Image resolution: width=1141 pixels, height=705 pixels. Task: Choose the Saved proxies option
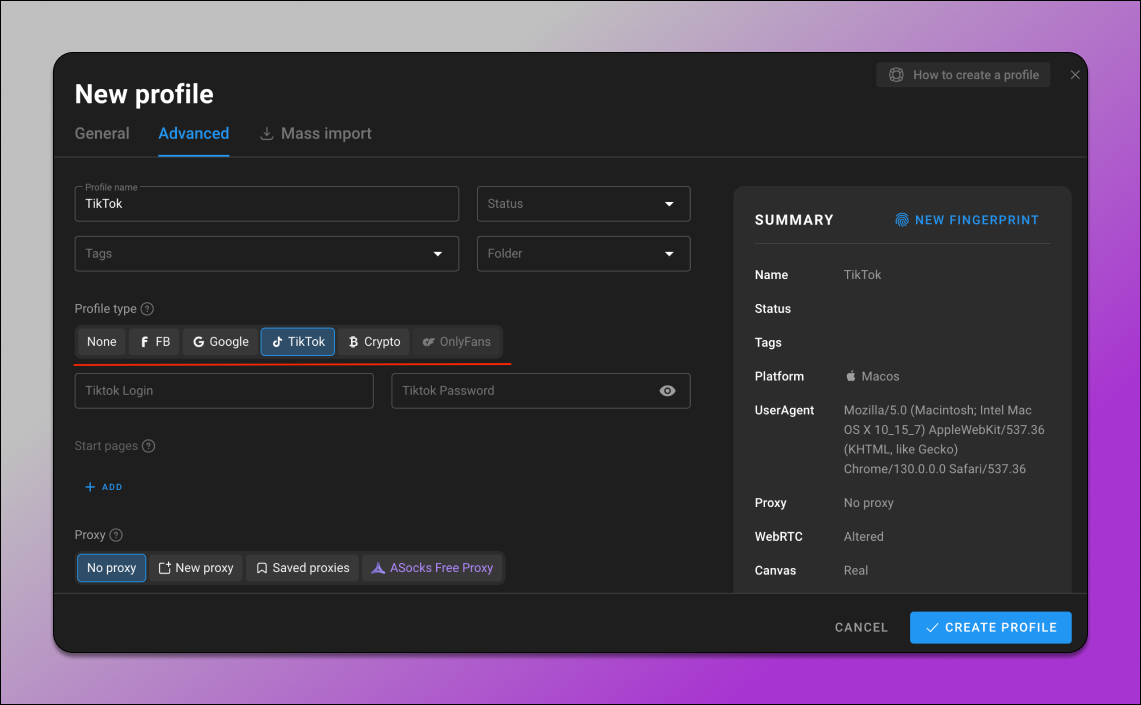pos(303,568)
